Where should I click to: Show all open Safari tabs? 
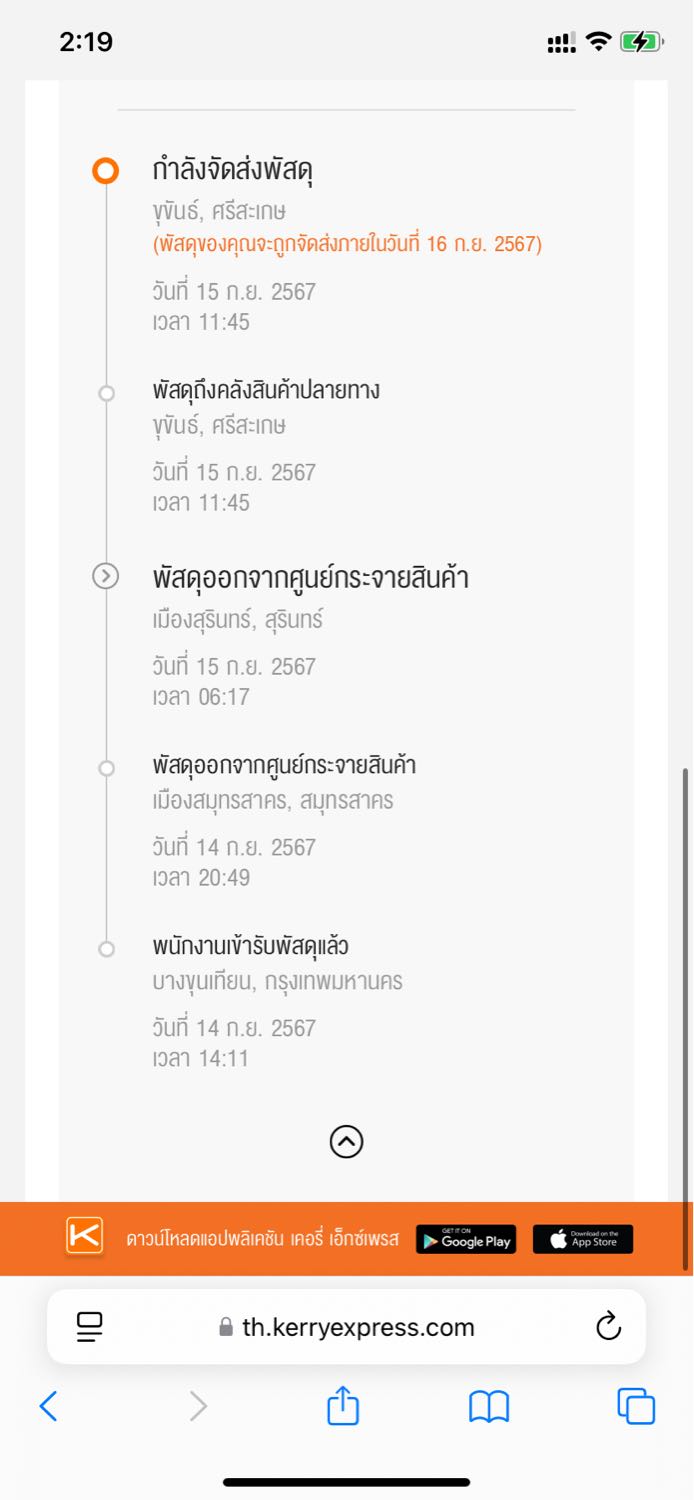tap(636, 1407)
